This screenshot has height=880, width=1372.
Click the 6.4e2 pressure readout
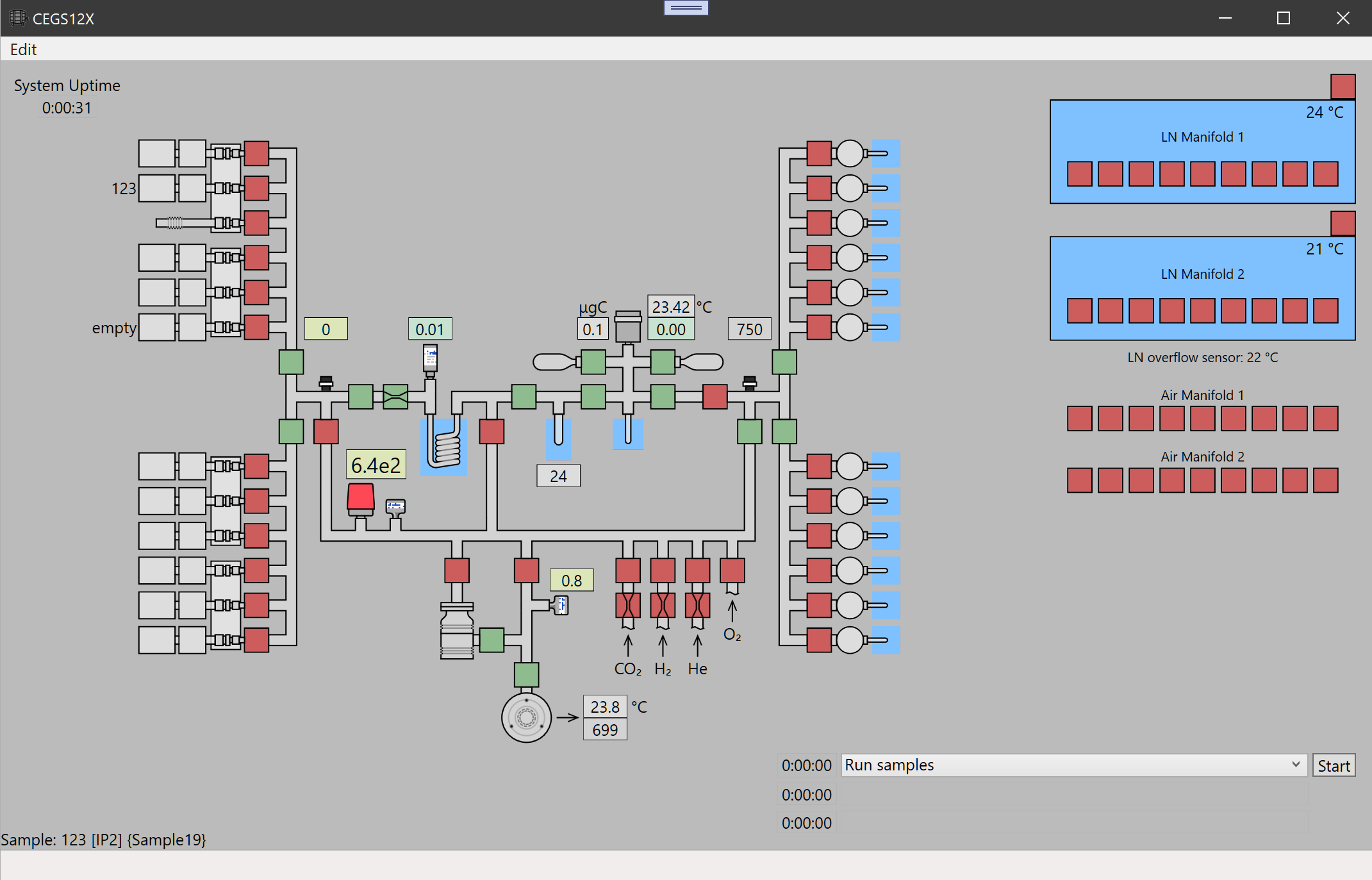point(376,465)
